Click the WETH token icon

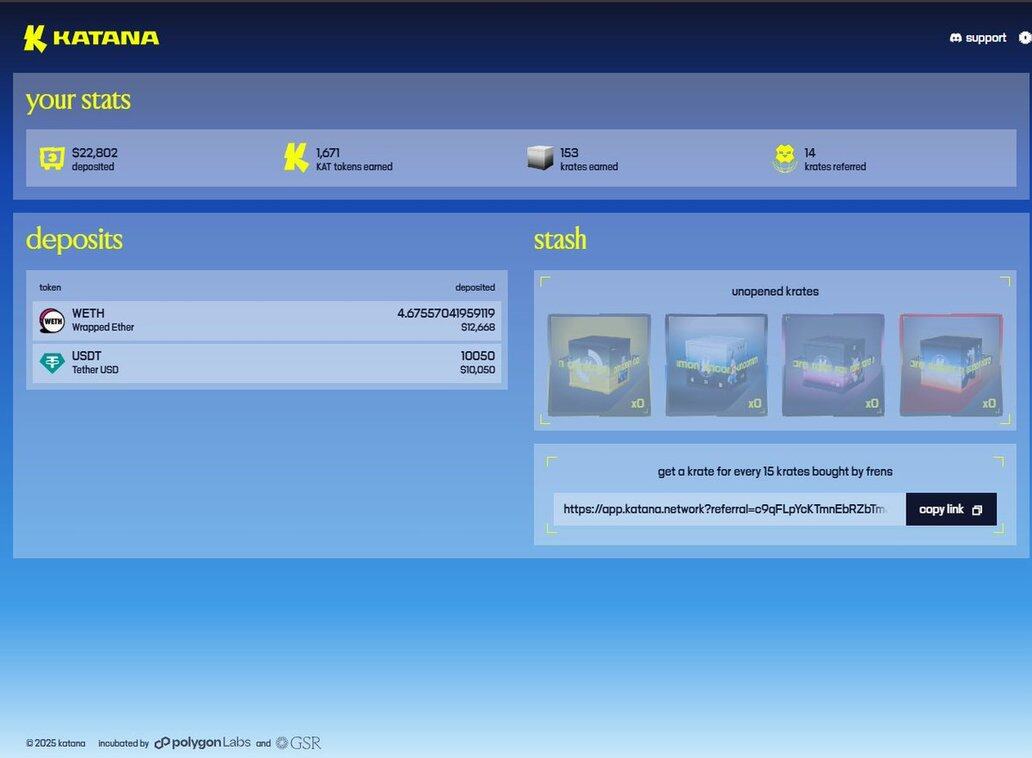click(x=52, y=321)
